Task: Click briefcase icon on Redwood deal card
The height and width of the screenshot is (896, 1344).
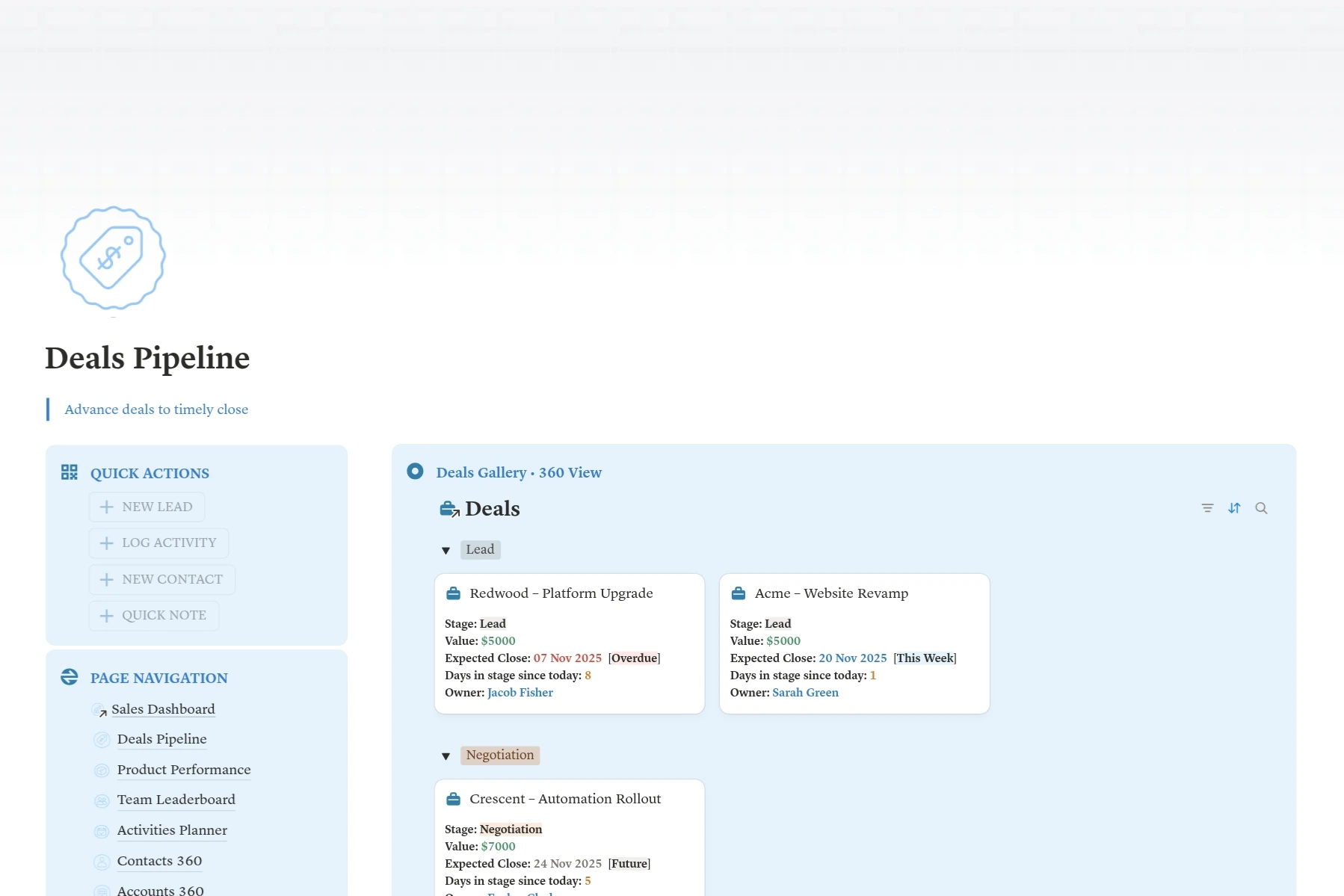Action: 453,593
